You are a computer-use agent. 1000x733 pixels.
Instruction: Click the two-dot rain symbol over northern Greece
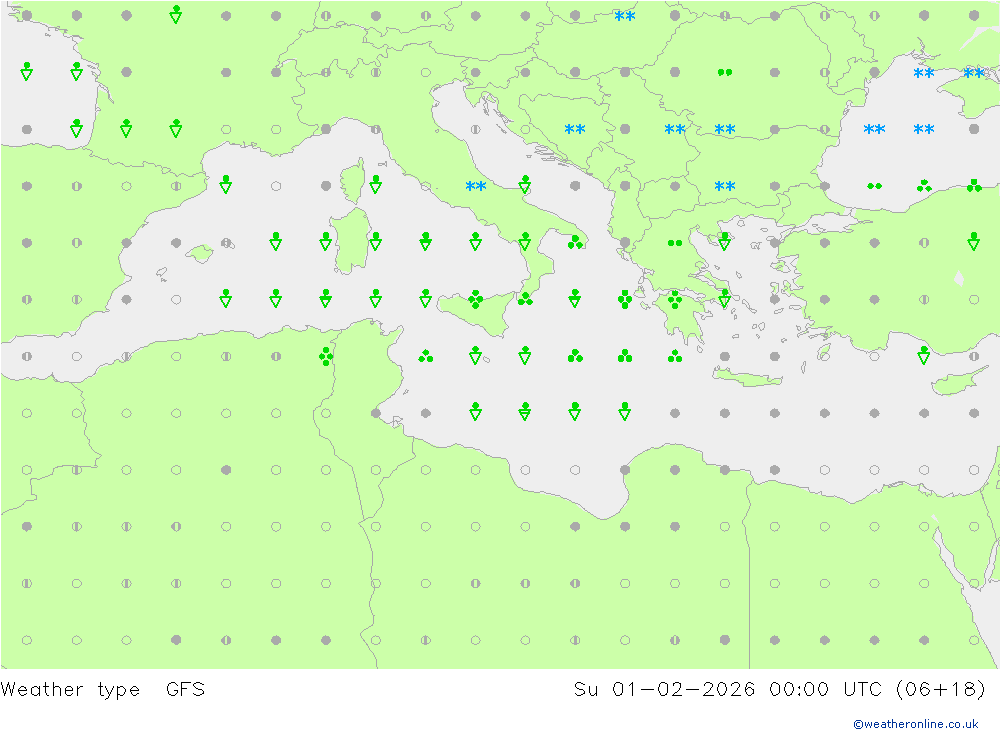[675, 243]
